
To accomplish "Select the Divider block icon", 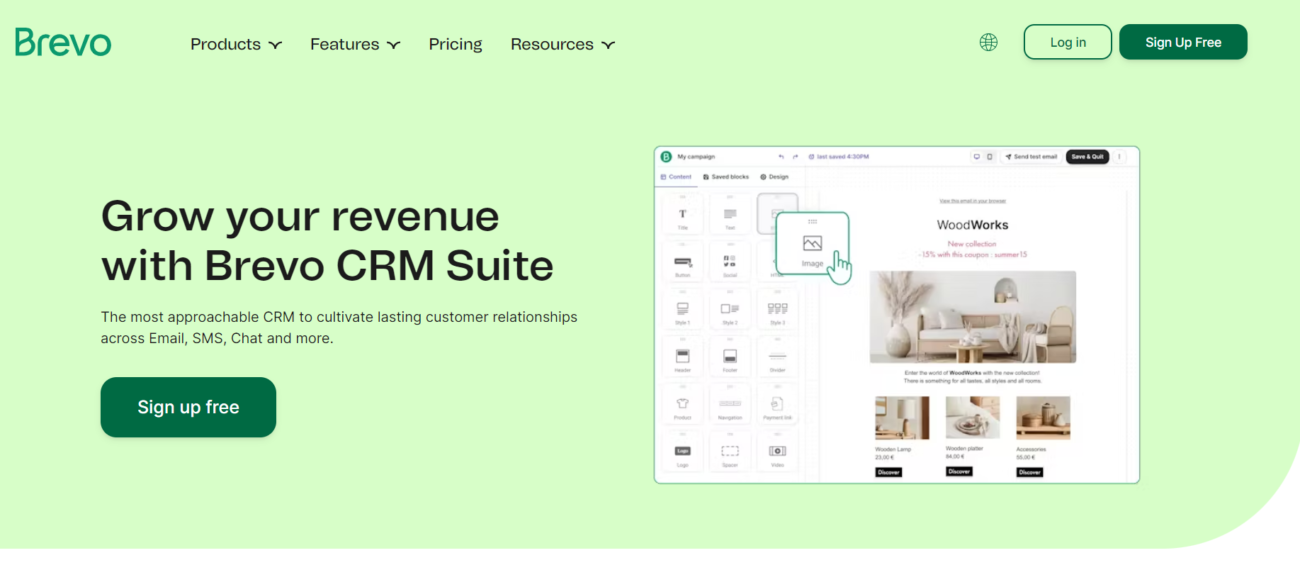I will click(x=777, y=357).
